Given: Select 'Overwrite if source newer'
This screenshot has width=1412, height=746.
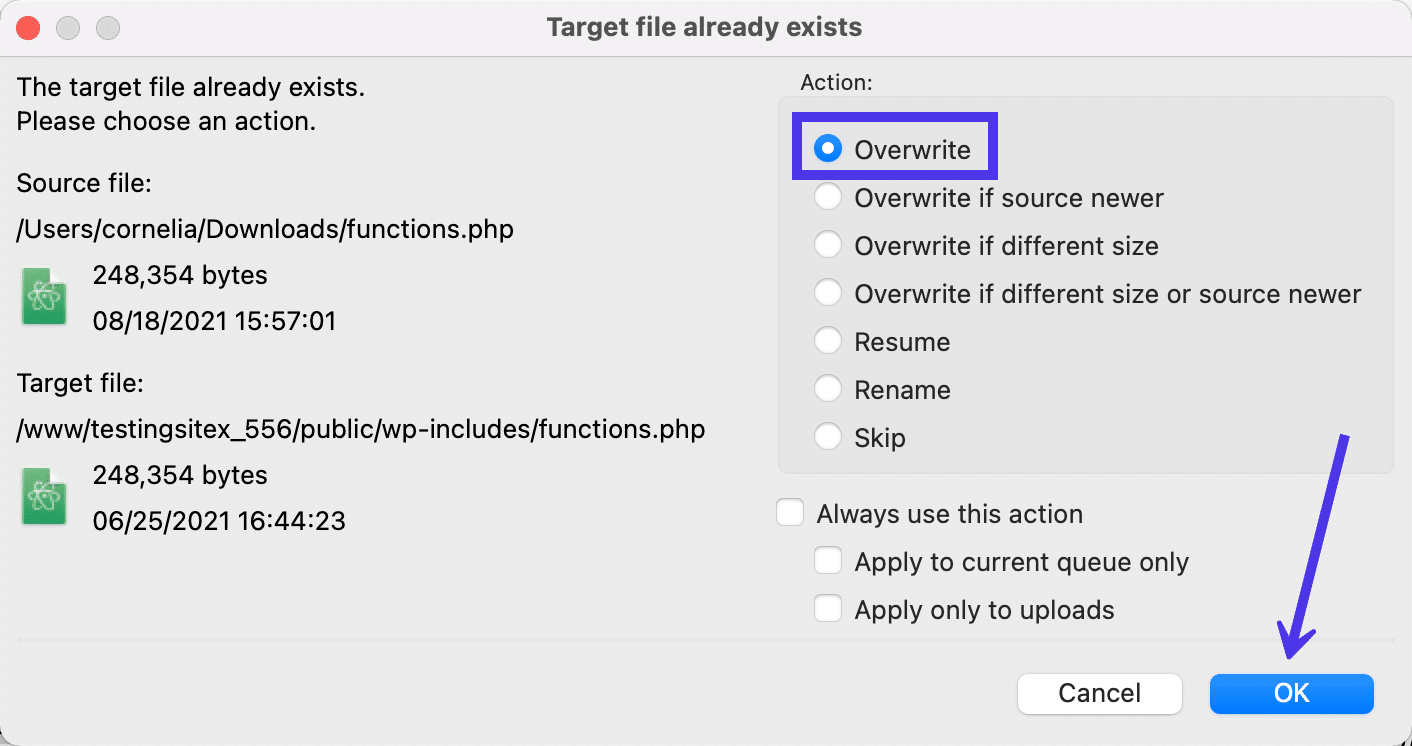Looking at the screenshot, I should pyautogui.click(x=828, y=196).
